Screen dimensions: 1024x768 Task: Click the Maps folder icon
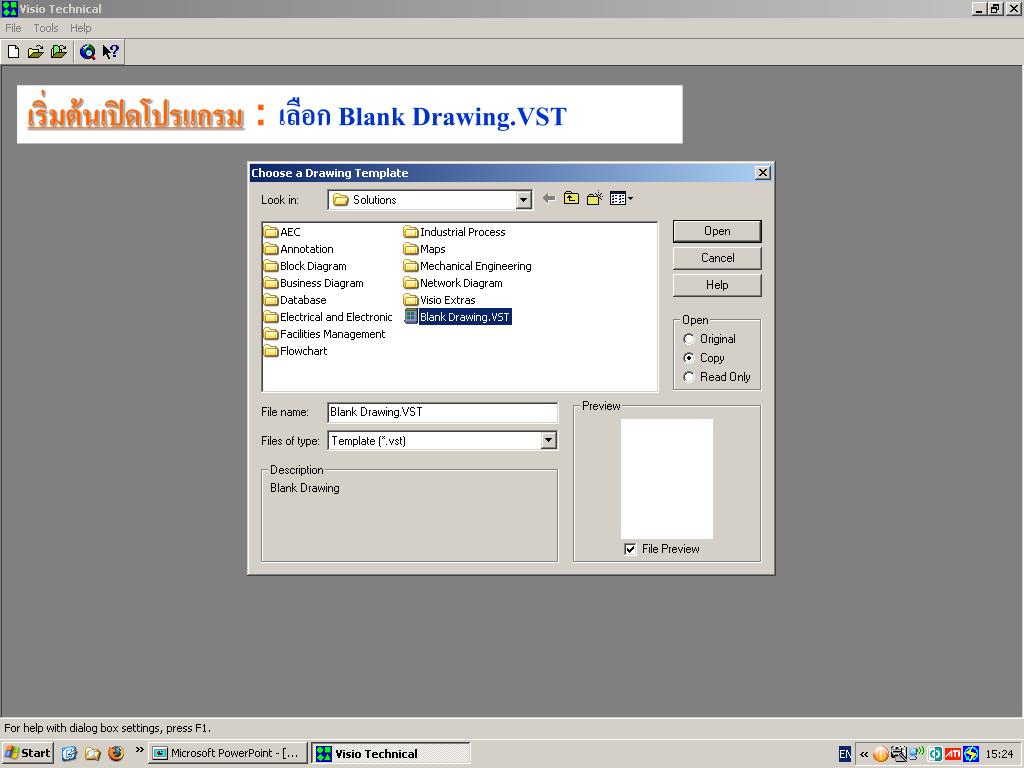coord(411,249)
